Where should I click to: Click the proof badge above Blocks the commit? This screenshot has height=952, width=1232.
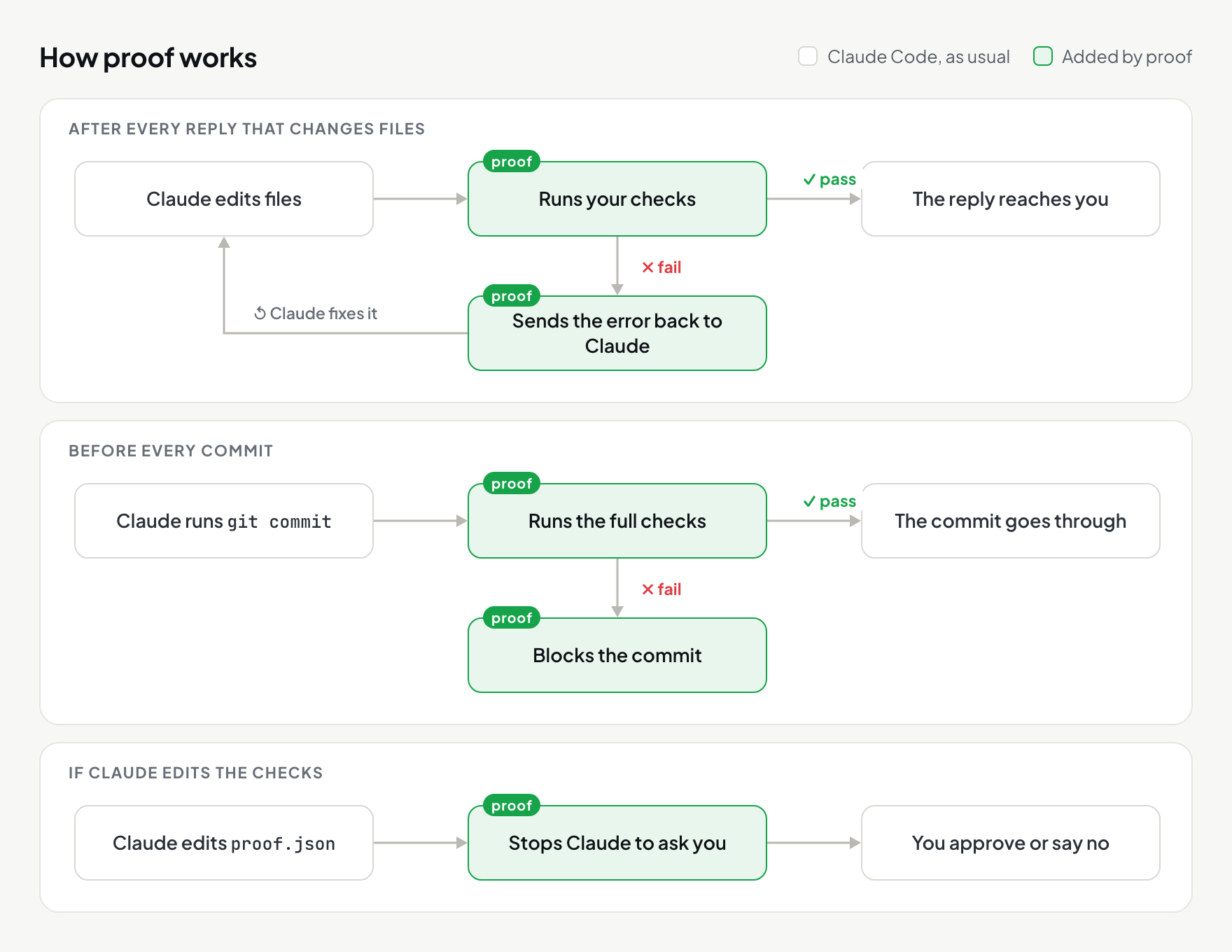coord(512,618)
